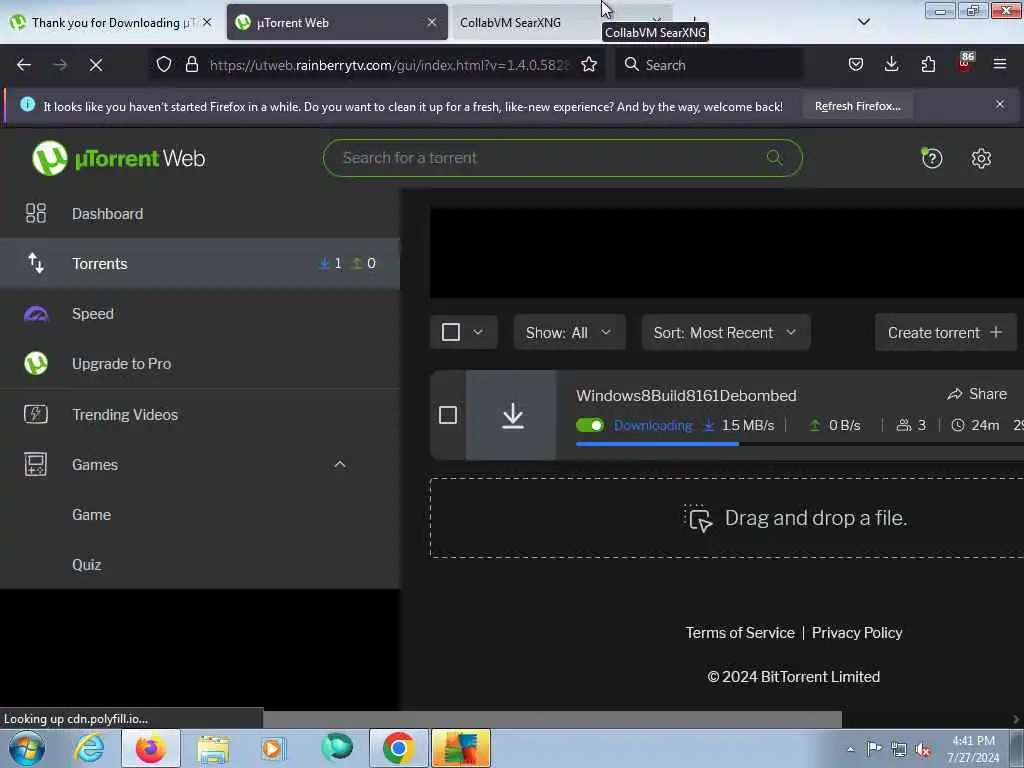1024x768 pixels.
Task: Click the taskbar clock showing 4:41 PM
Action: [x=973, y=749]
